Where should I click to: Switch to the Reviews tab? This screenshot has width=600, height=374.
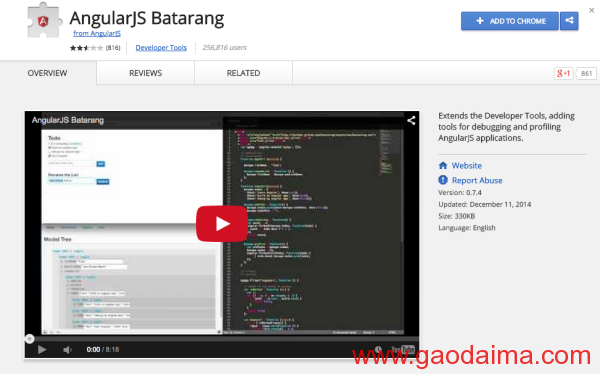click(145, 73)
